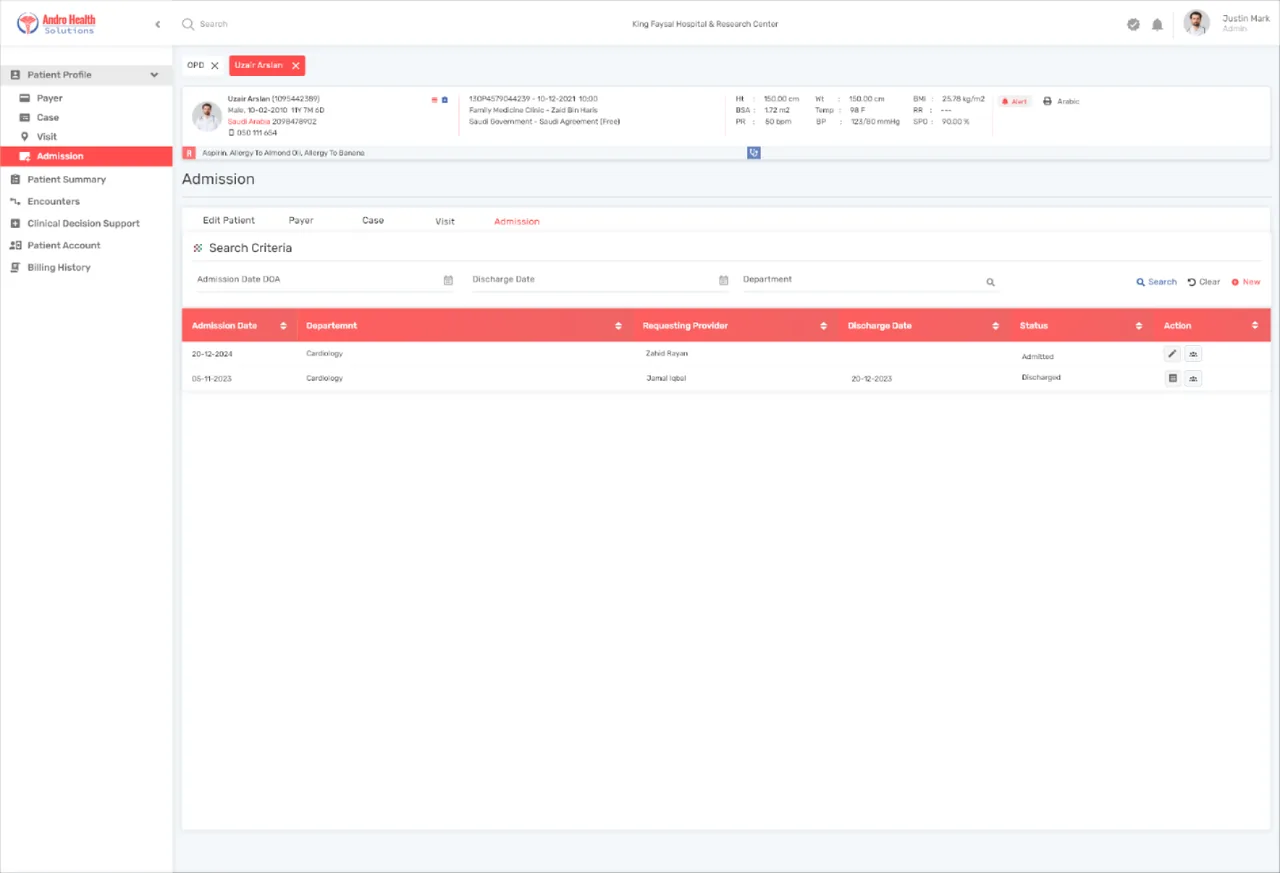This screenshot has width=1280, height=873.
Task: Click the people icon in the Admitted row
Action: pos(1193,354)
